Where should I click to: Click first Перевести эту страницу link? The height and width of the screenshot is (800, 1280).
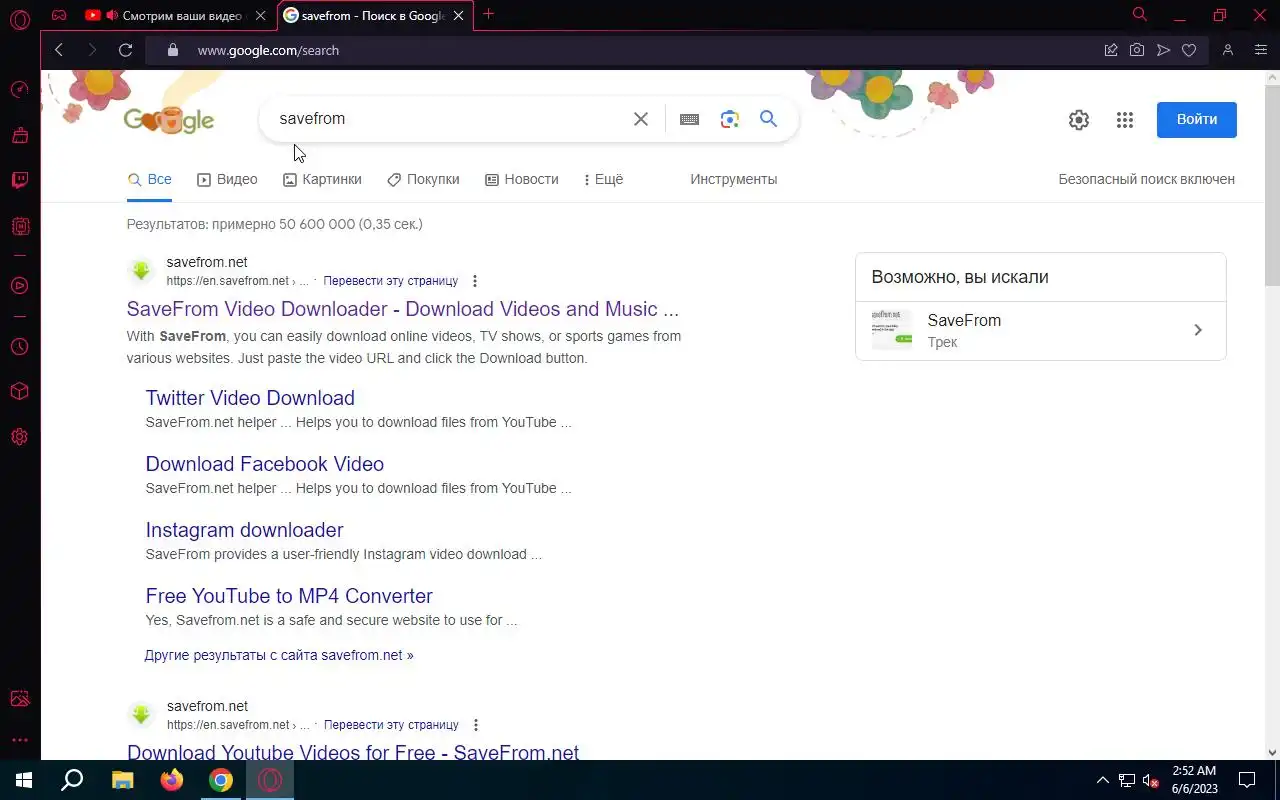point(391,281)
